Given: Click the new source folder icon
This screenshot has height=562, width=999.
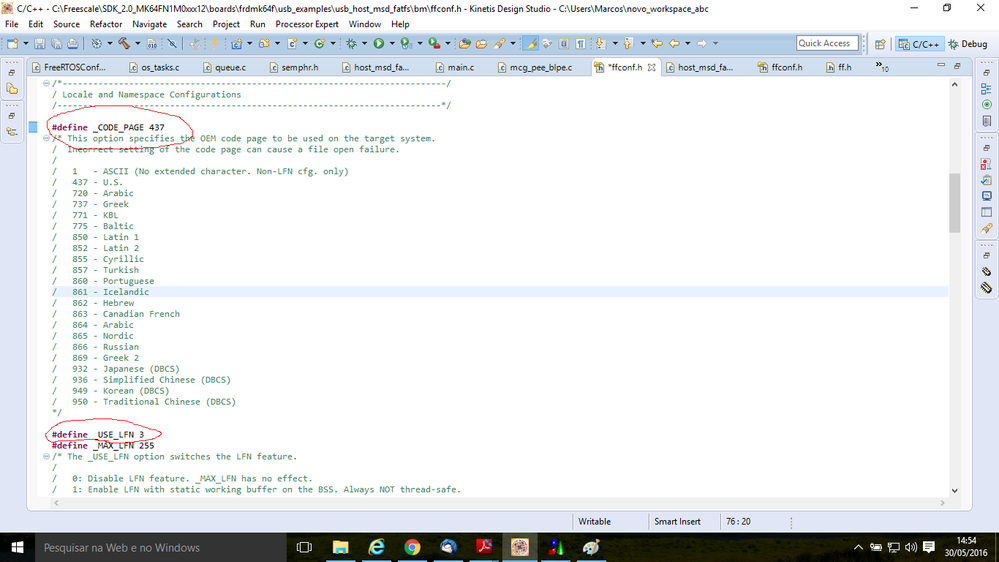Looking at the screenshot, I should click(x=264, y=43).
